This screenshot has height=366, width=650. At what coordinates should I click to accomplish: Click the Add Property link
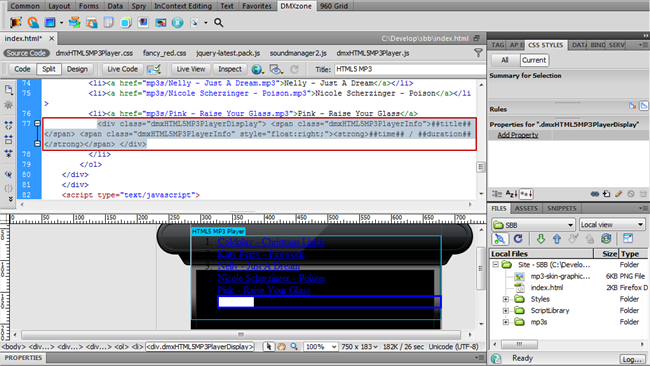pyautogui.click(x=518, y=135)
